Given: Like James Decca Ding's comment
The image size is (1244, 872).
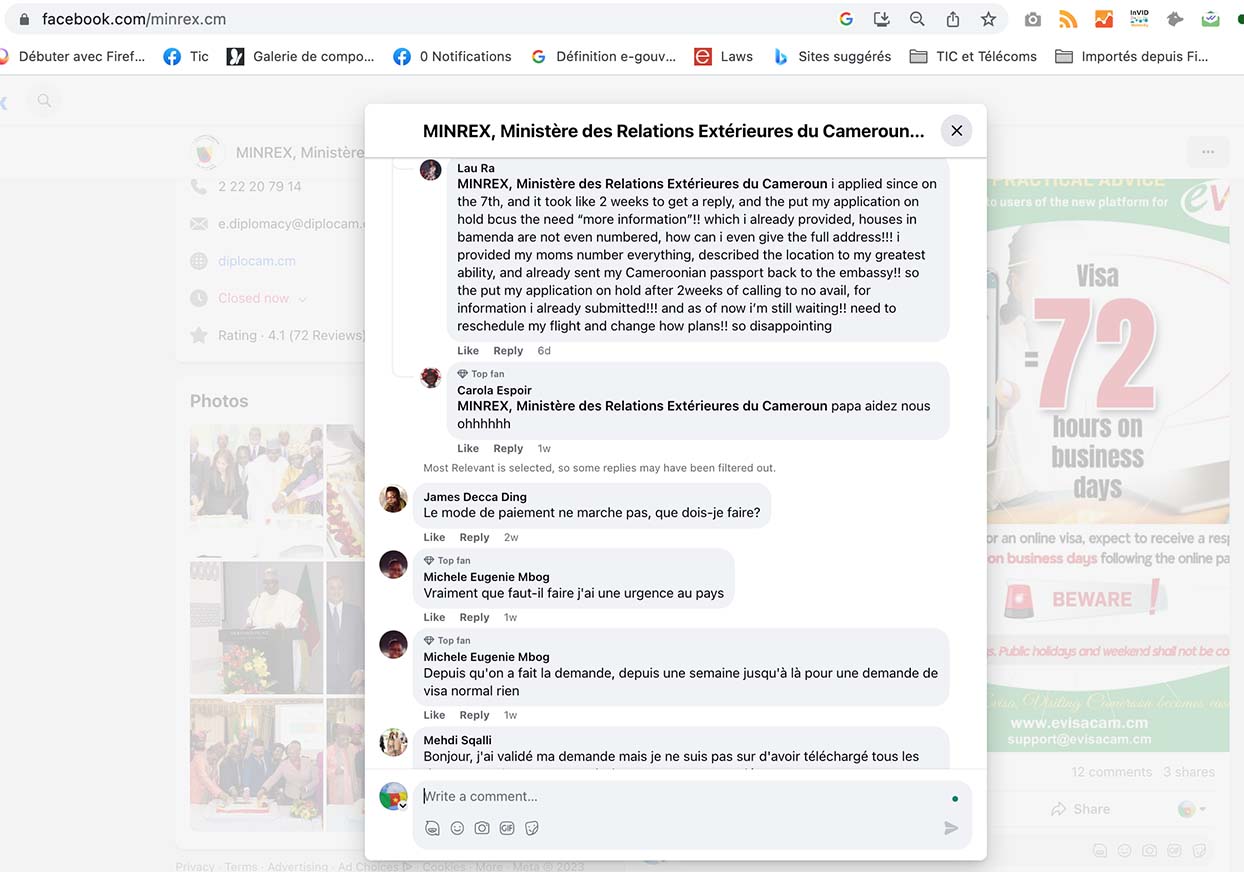Looking at the screenshot, I should (x=434, y=537).
